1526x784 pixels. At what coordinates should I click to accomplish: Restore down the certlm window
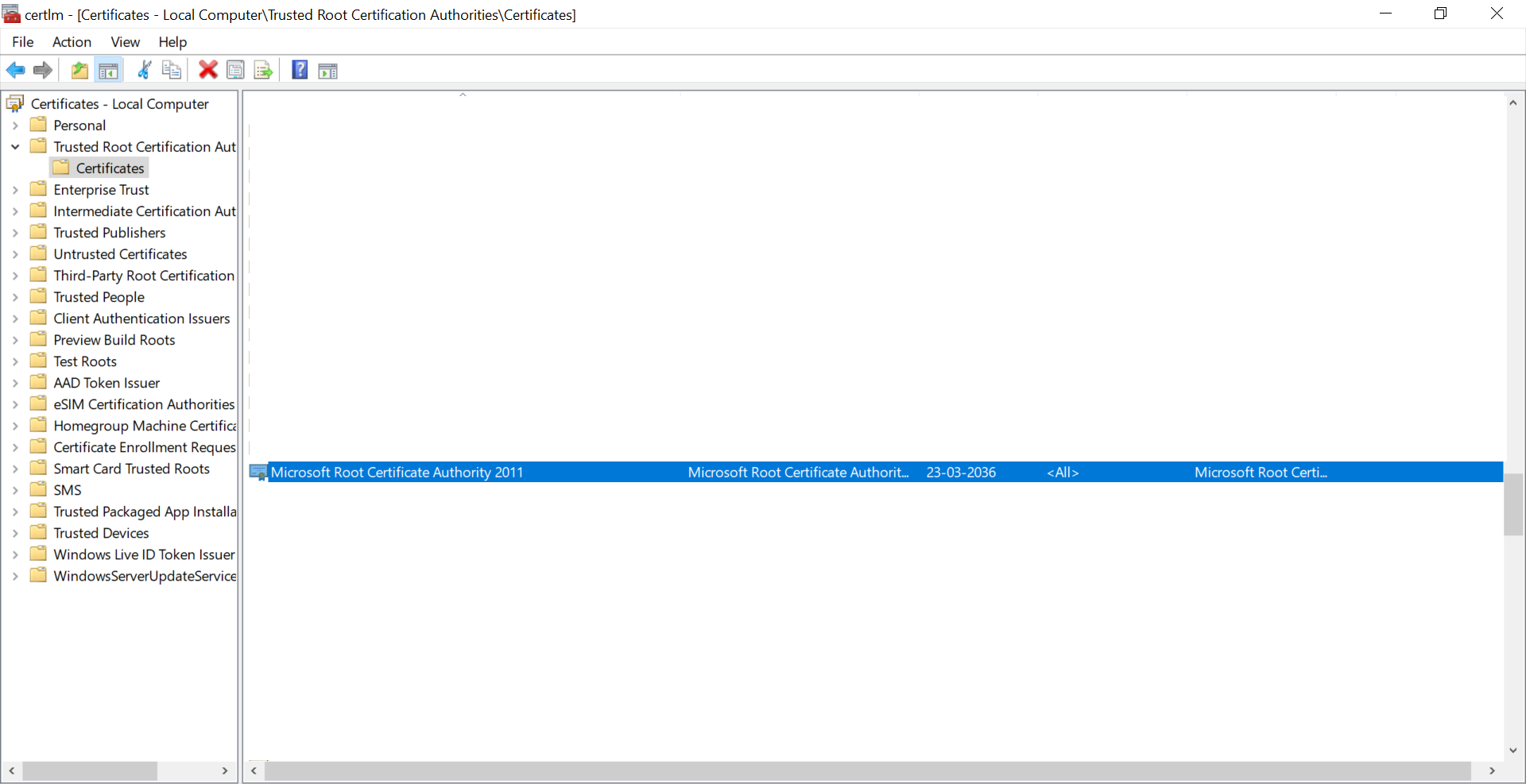1440,14
